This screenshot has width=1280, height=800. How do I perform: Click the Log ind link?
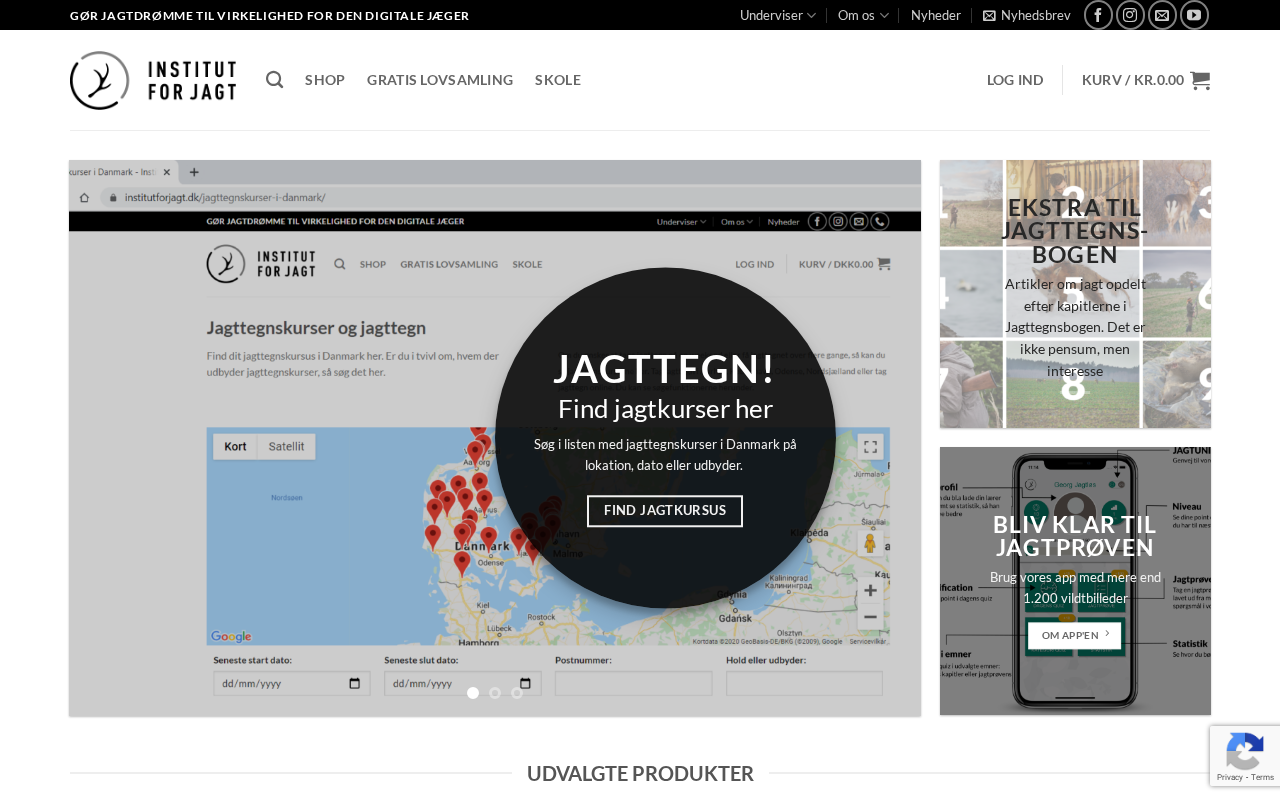pos(1015,80)
